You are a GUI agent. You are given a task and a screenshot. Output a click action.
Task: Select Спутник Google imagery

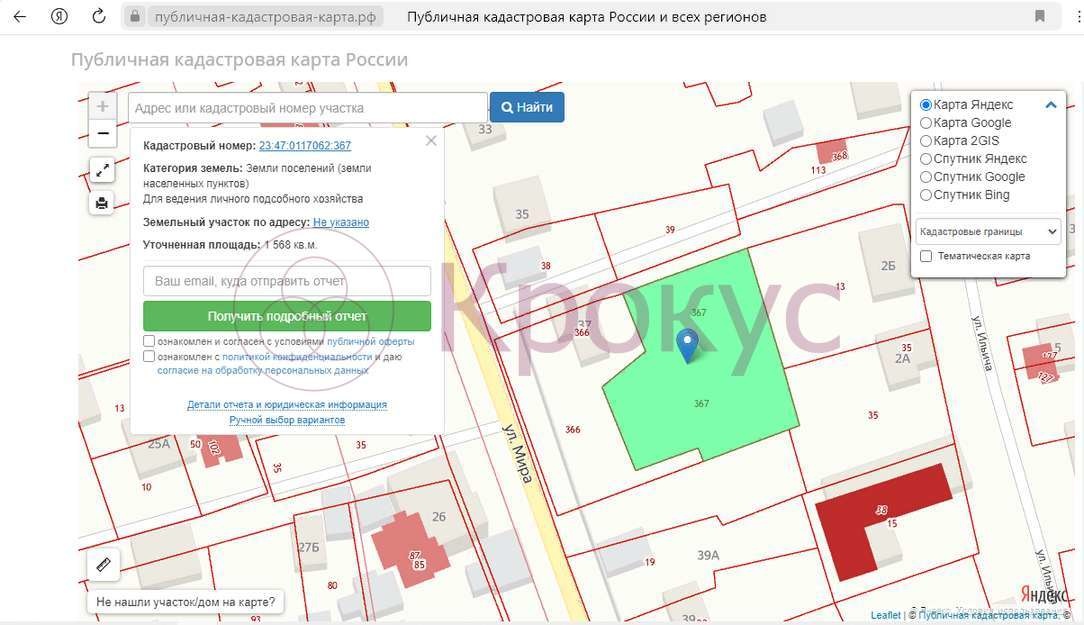(926, 177)
